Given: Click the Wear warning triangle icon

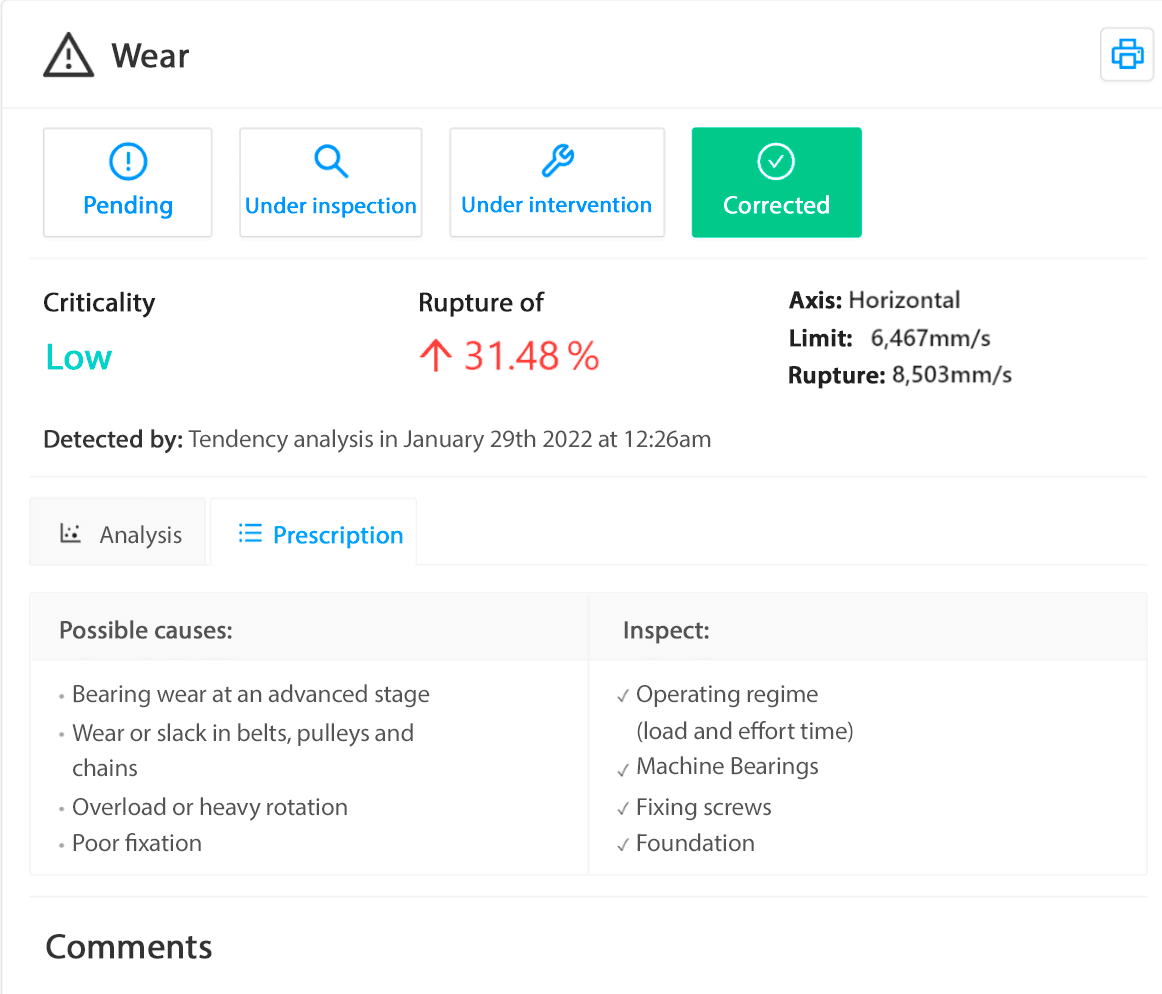Looking at the screenshot, I should pyautogui.click(x=68, y=55).
